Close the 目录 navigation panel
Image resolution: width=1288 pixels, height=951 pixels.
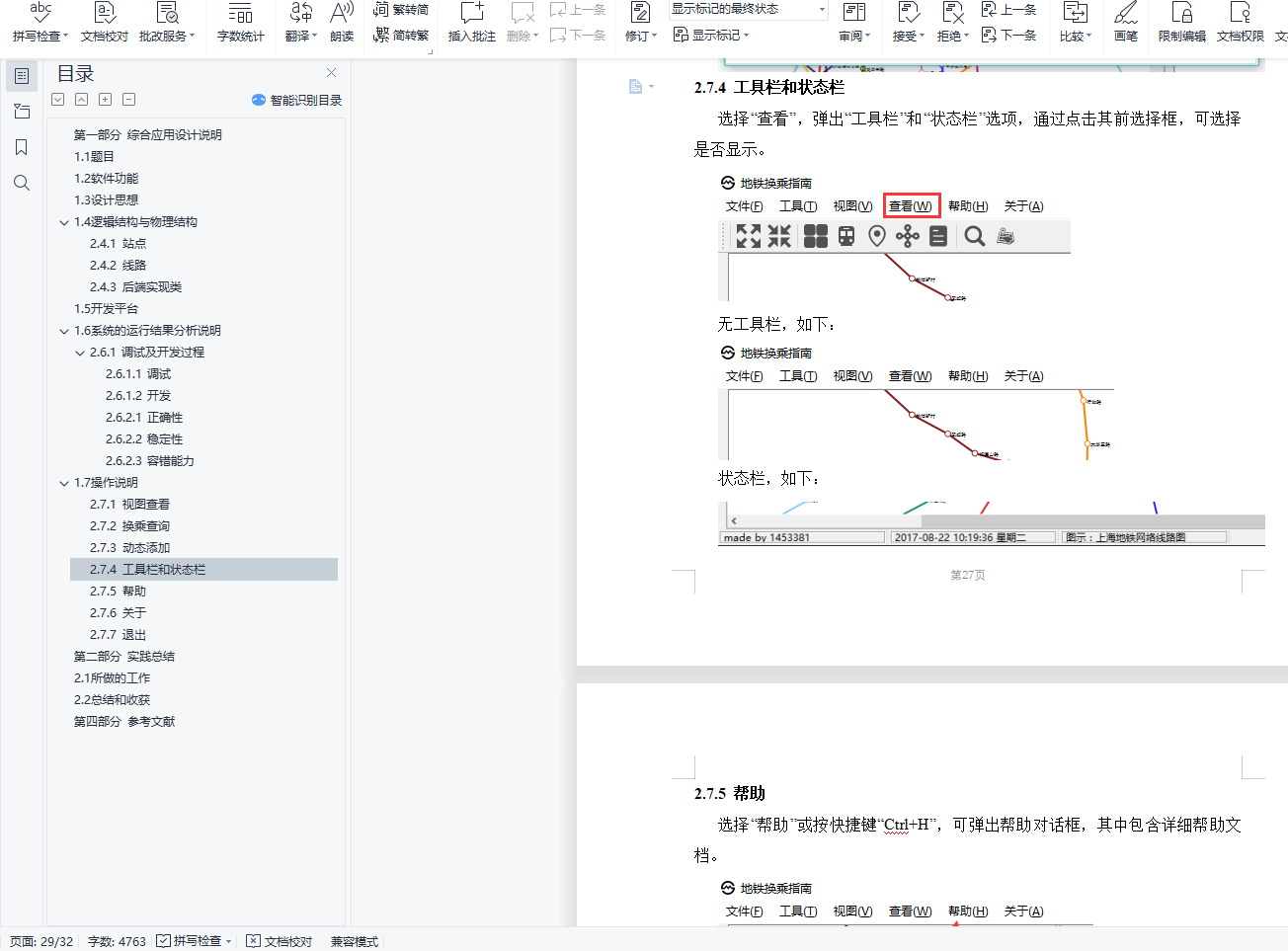coord(332,73)
